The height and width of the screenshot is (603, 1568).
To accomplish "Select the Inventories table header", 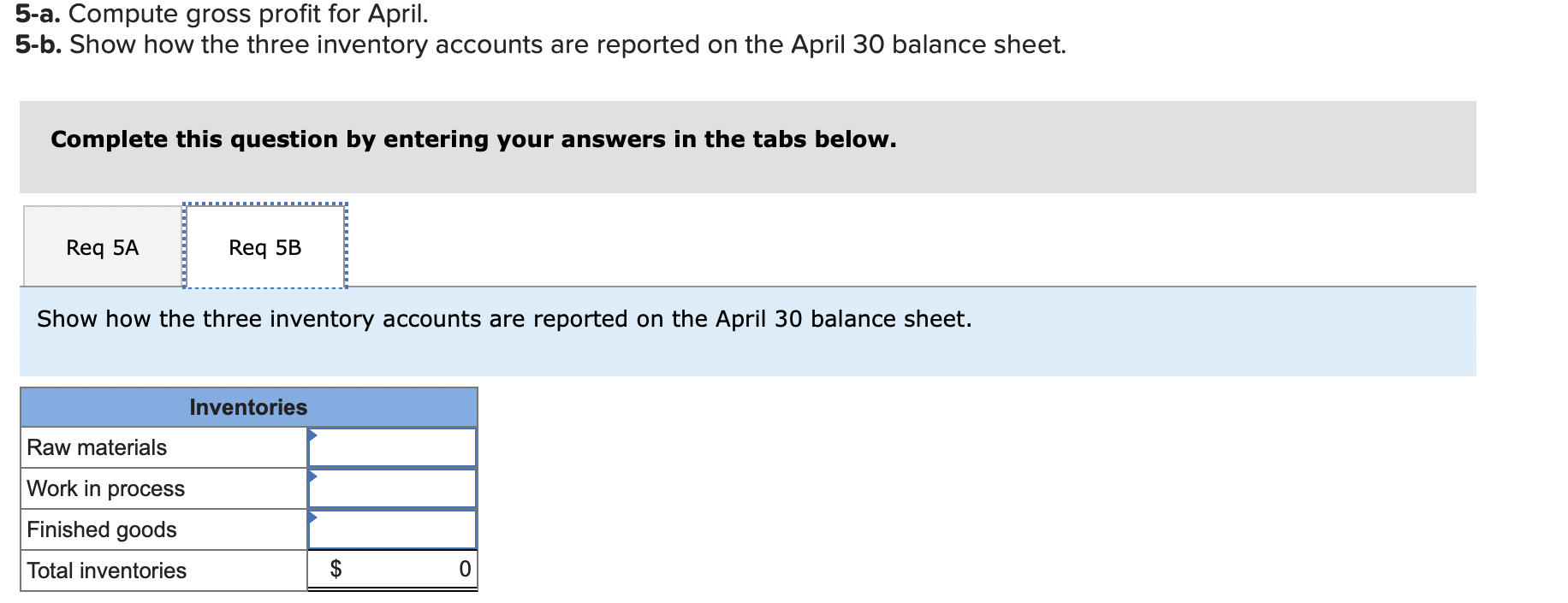I will coord(247,408).
